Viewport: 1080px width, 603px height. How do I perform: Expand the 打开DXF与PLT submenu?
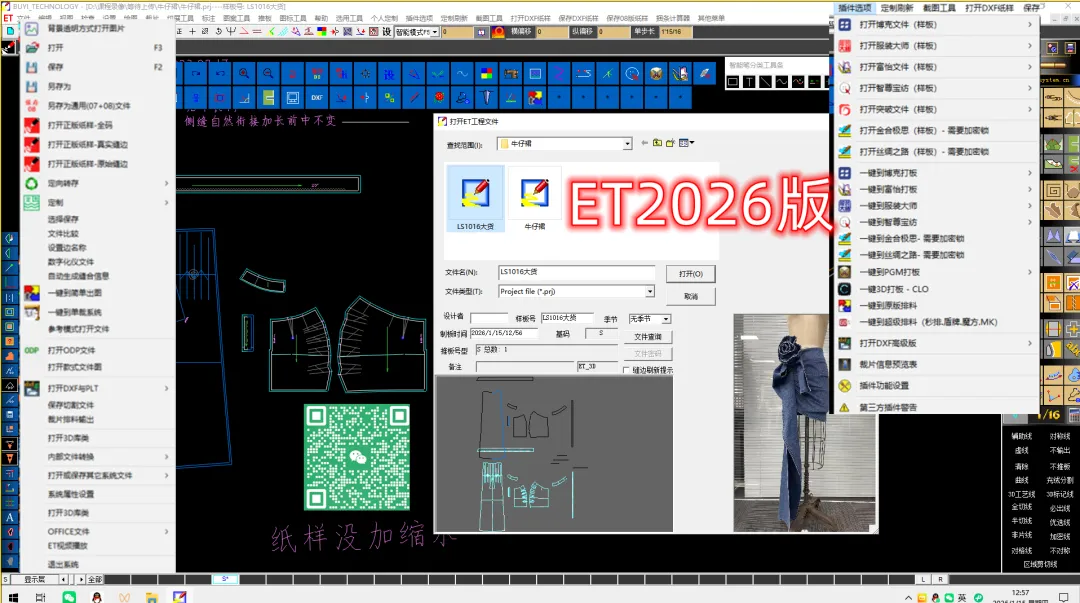[x=96, y=389]
